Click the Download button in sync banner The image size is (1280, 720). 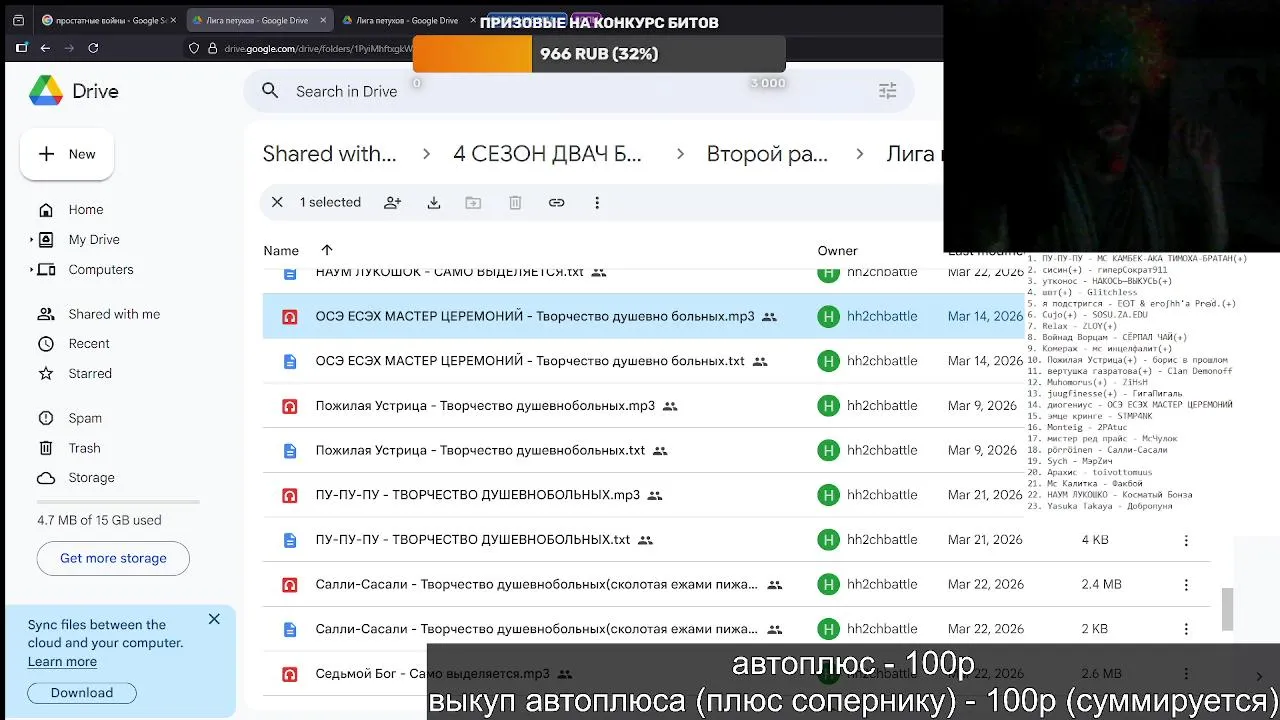(x=82, y=692)
